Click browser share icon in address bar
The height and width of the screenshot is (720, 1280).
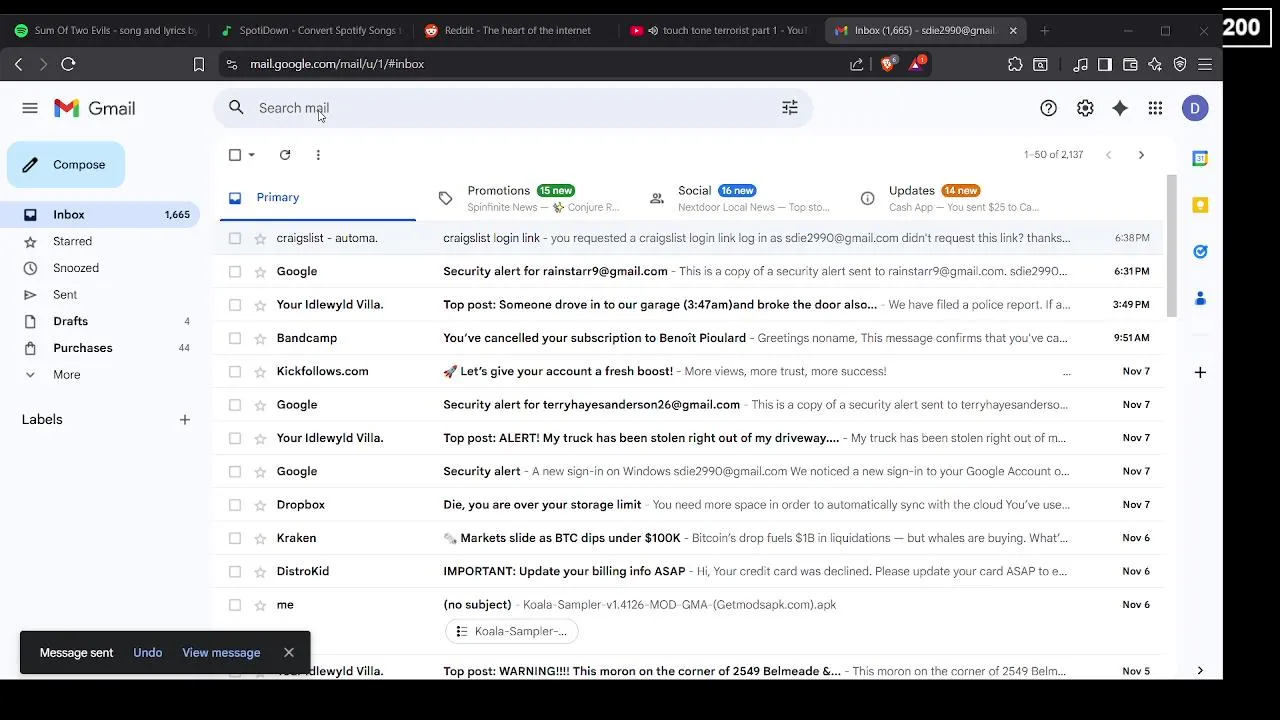(x=857, y=64)
